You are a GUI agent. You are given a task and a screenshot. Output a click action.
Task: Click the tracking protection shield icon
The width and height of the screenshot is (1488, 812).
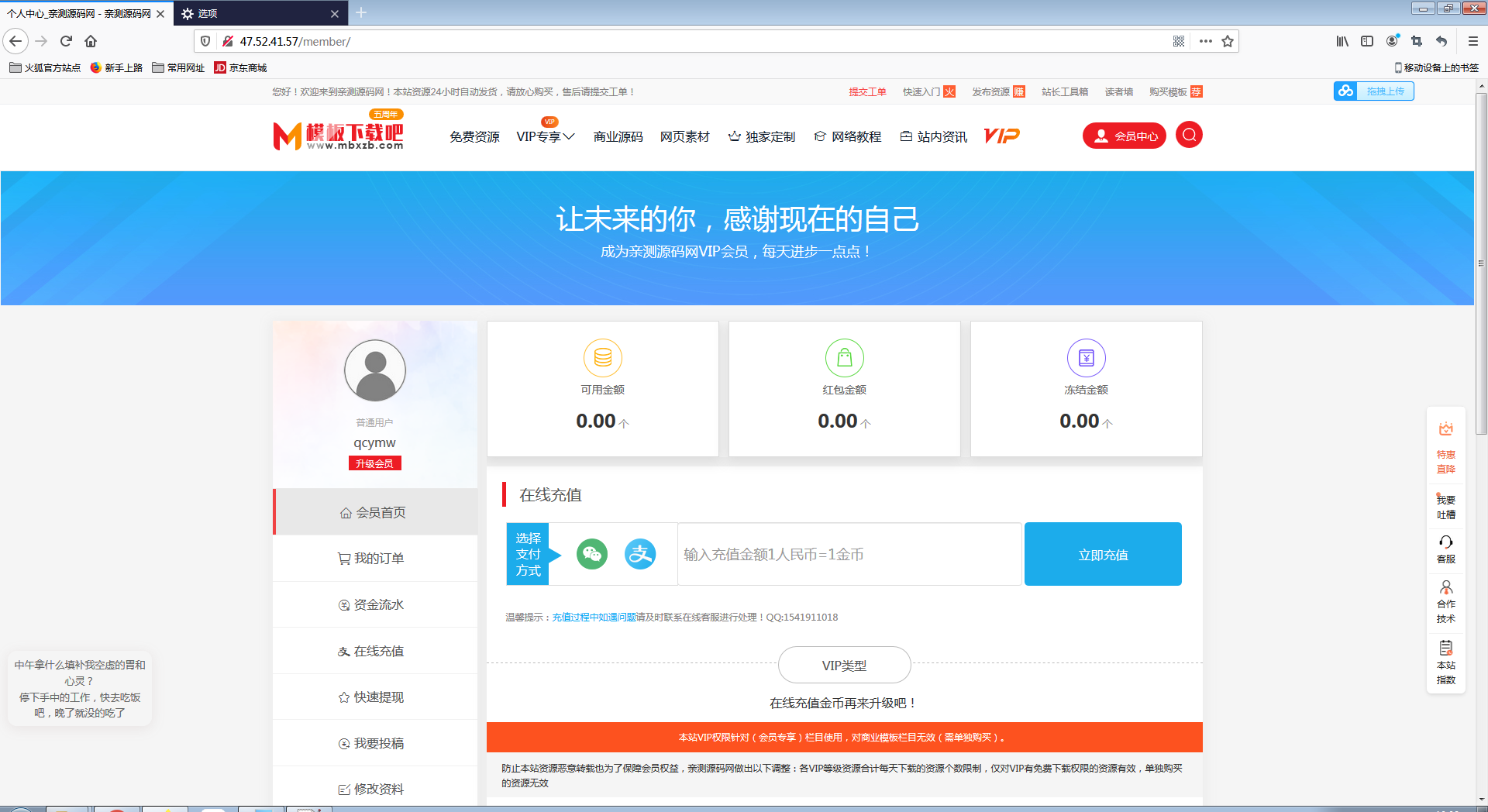click(205, 41)
